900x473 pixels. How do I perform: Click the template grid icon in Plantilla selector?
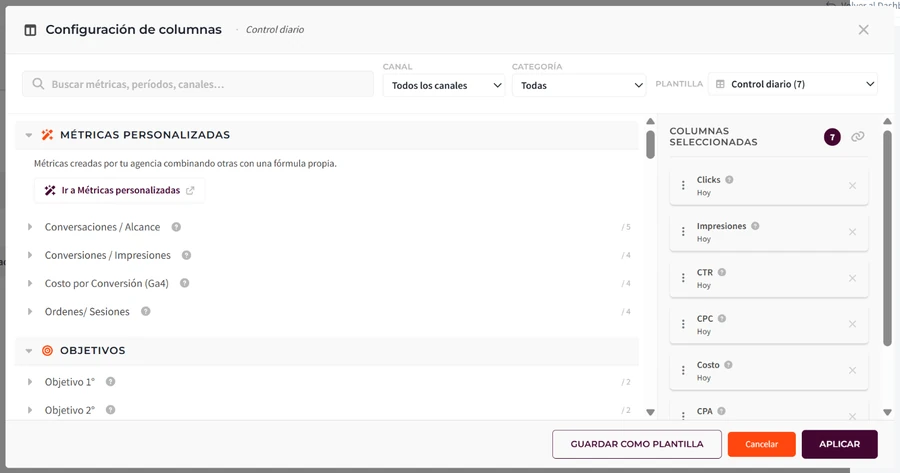(720, 84)
